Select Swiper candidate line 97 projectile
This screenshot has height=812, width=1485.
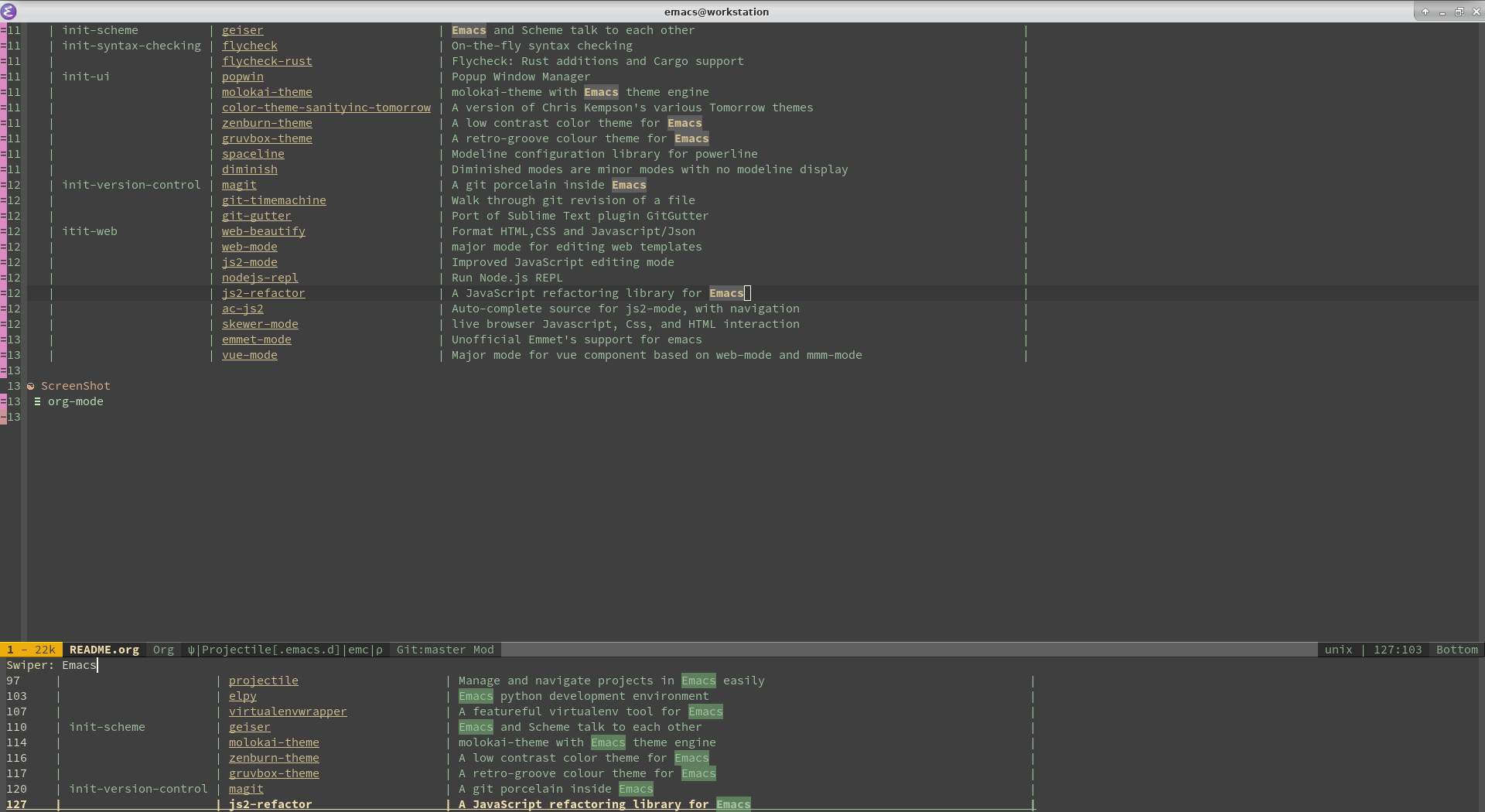tap(518, 681)
